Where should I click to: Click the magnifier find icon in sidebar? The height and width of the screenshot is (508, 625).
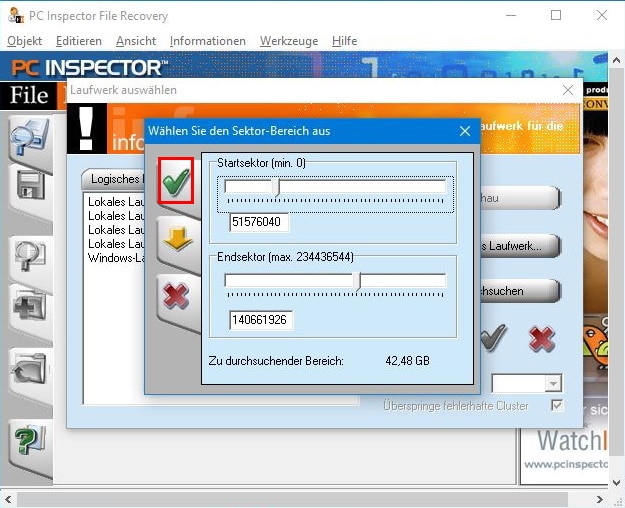tap(30, 256)
